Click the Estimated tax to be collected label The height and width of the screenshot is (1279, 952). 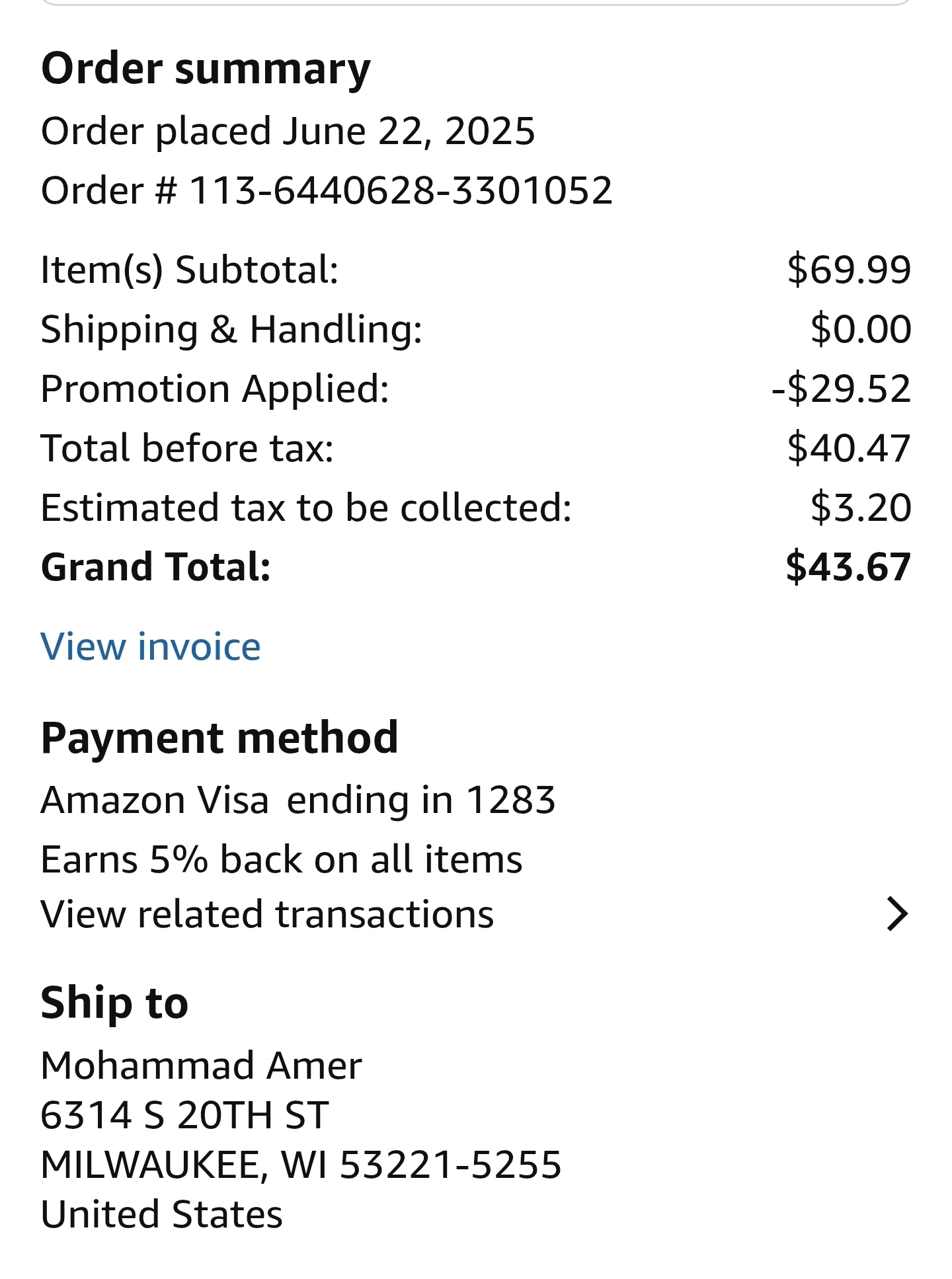tap(306, 508)
